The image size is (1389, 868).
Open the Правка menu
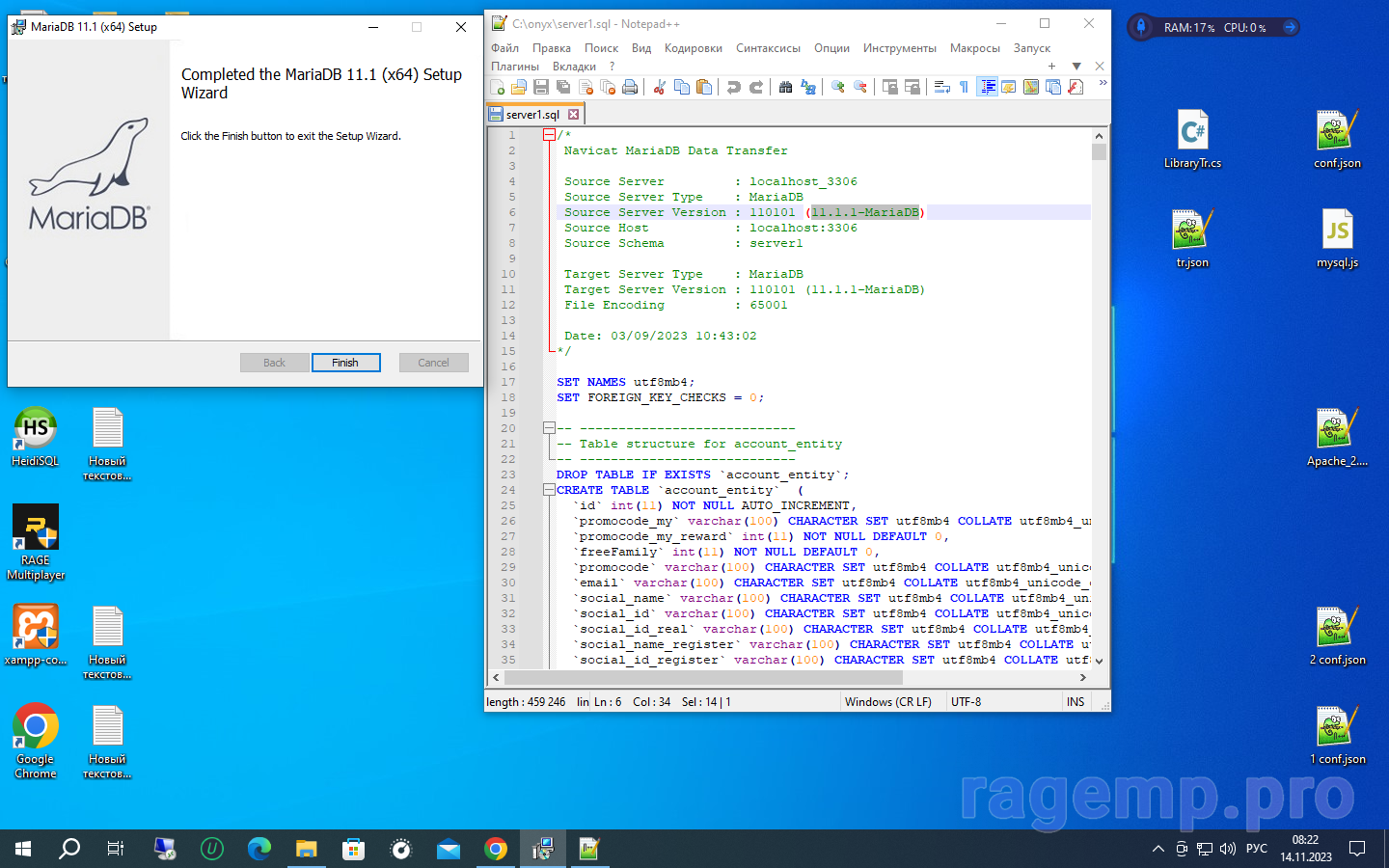pyautogui.click(x=551, y=48)
